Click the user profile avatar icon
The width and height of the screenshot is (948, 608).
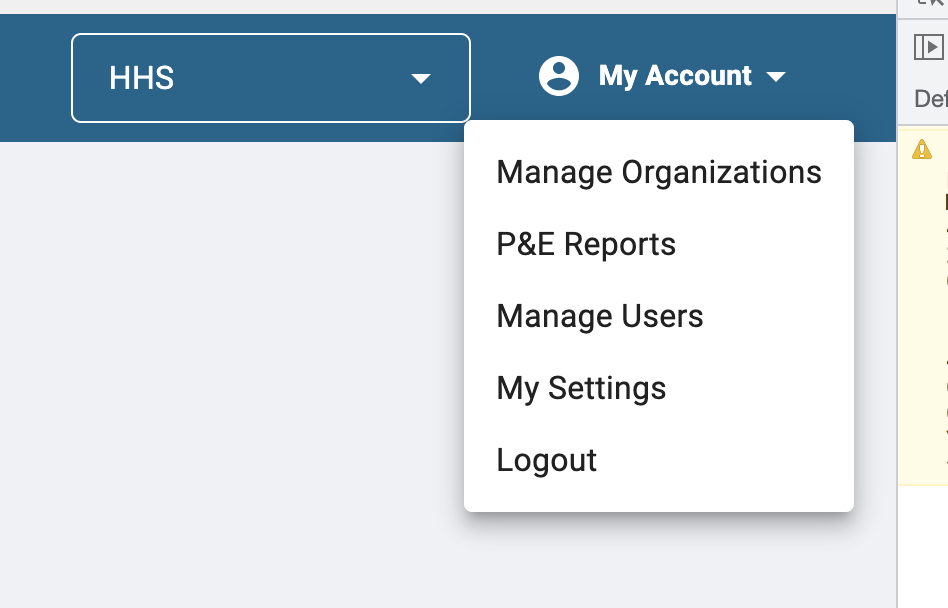[558, 76]
